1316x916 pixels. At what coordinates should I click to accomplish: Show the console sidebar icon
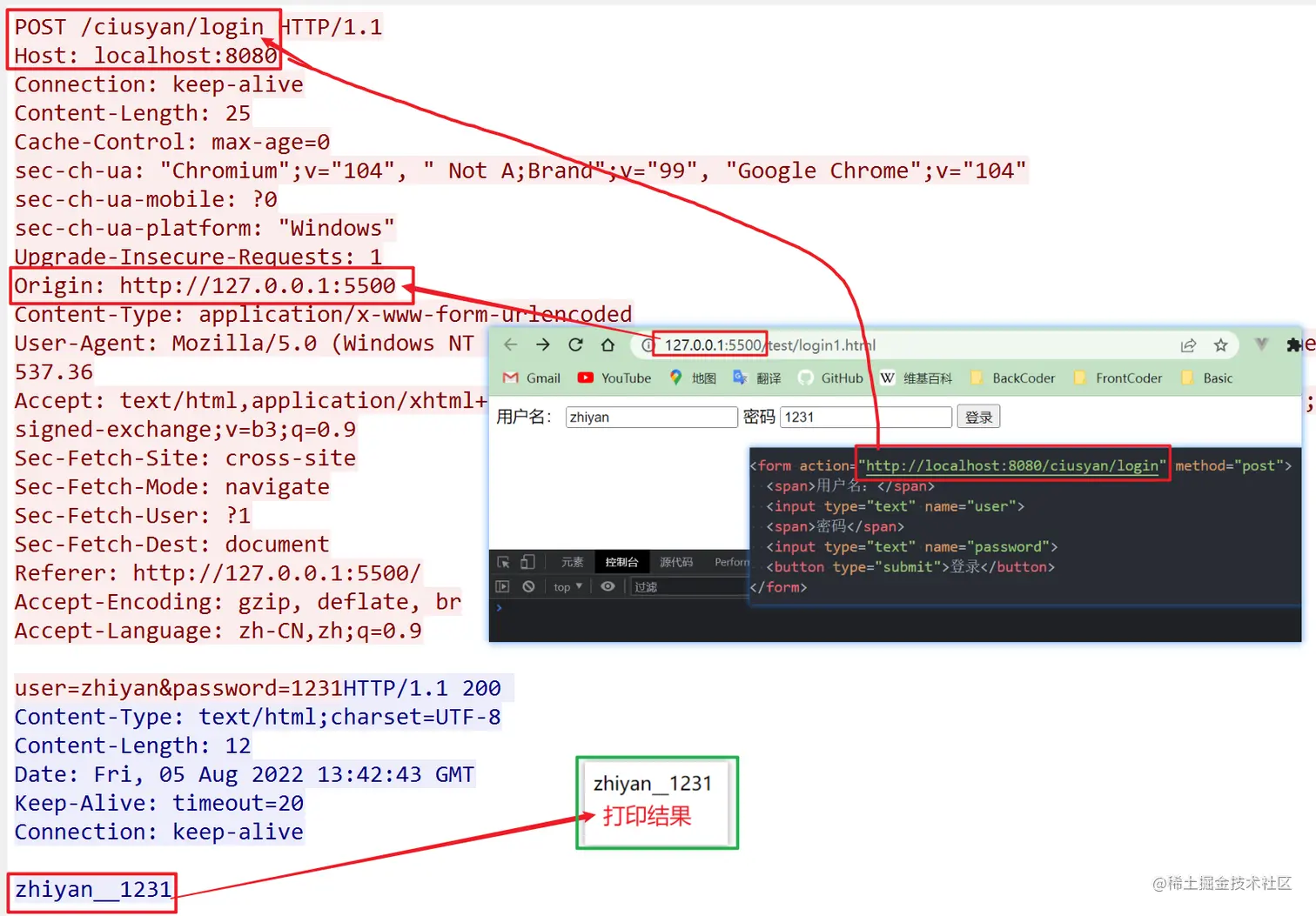[502, 586]
